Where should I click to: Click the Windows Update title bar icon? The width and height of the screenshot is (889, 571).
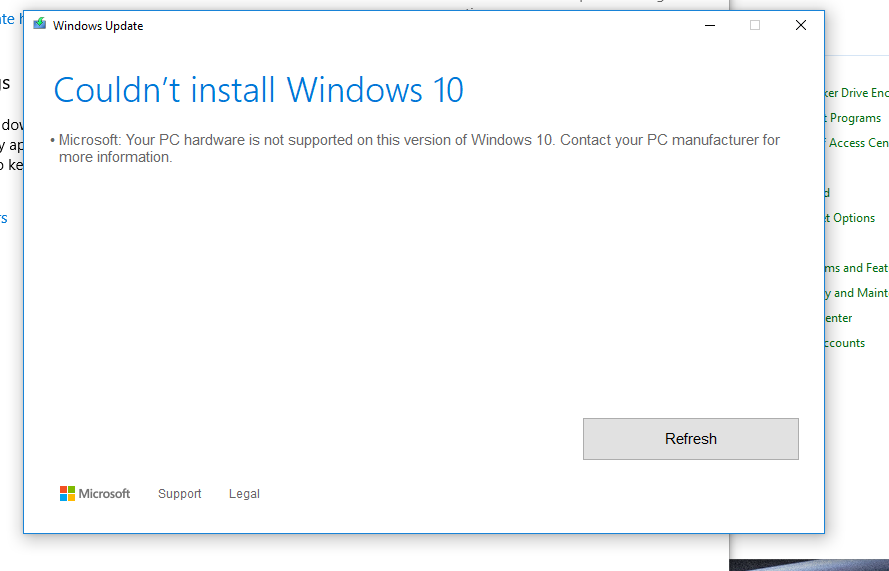(39, 24)
